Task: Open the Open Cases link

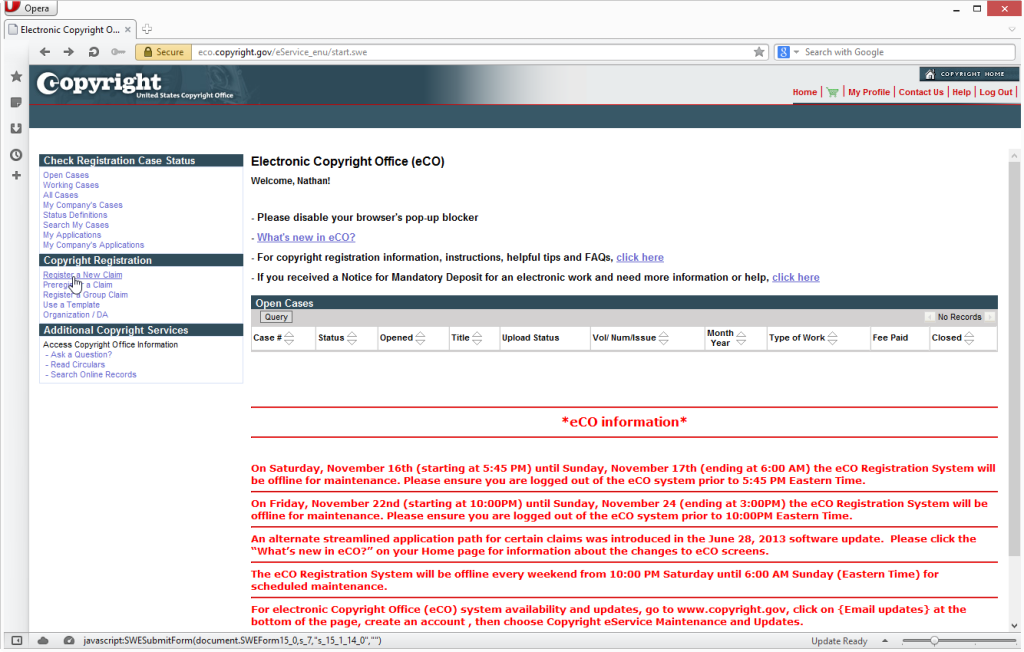Action: (66, 175)
